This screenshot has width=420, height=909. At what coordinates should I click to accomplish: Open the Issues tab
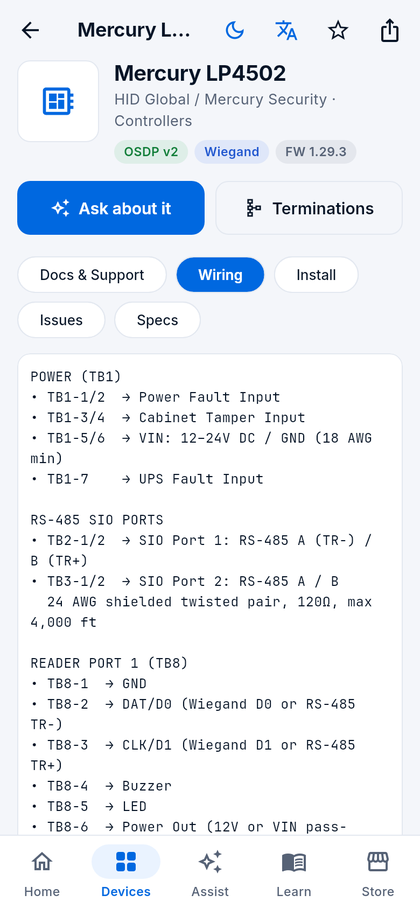tap(61, 320)
